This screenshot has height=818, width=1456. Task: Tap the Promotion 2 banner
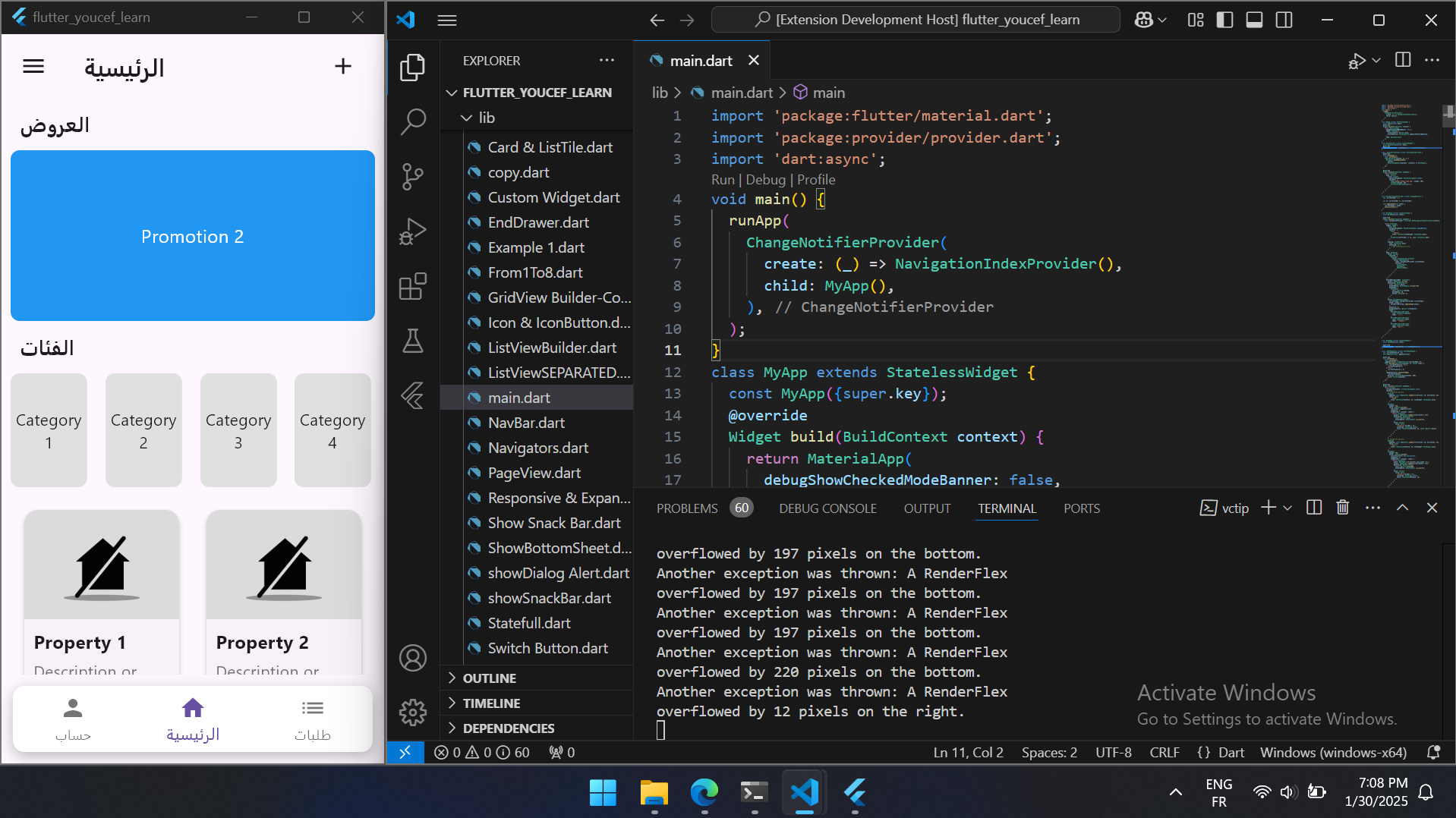(193, 236)
